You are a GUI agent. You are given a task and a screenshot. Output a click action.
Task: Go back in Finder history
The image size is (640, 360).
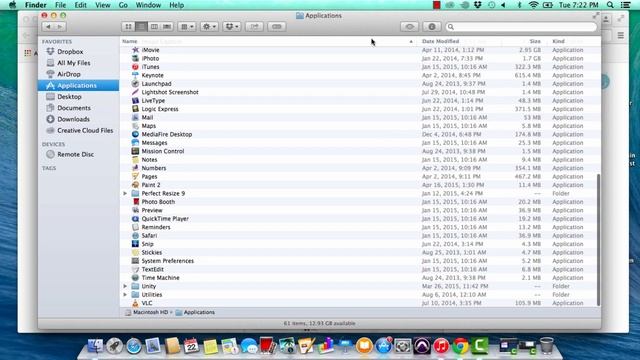tap(48, 27)
